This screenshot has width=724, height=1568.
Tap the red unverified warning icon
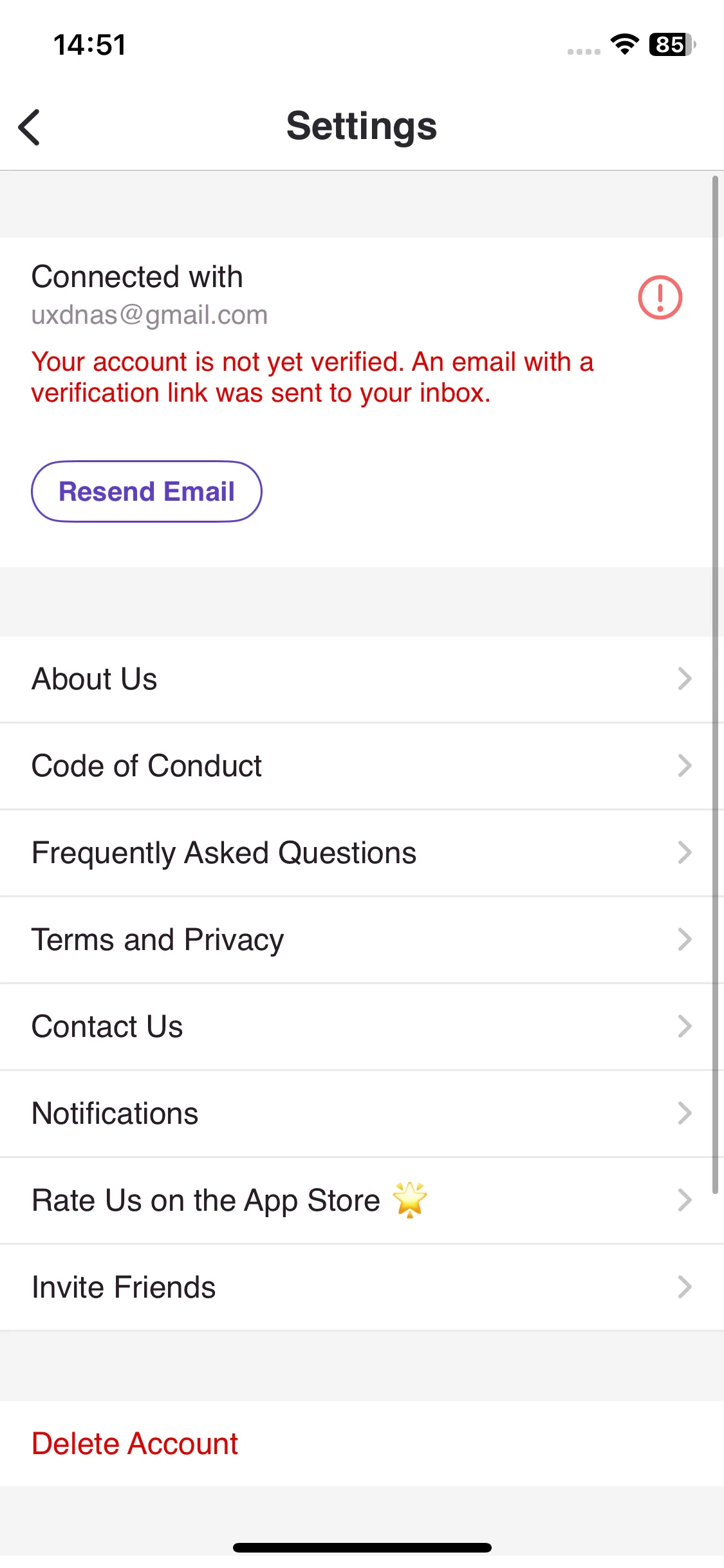click(660, 297)
